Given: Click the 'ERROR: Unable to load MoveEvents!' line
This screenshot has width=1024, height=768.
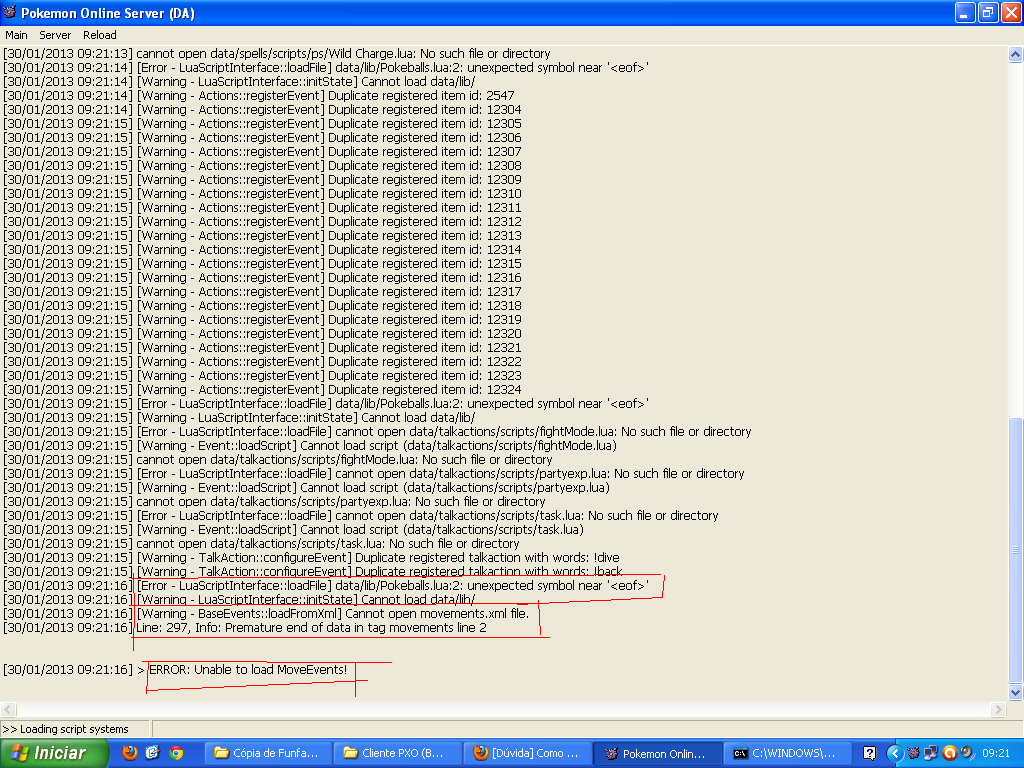Looking at the screenshot, I should pyautogui.click(x=175, y=670).
